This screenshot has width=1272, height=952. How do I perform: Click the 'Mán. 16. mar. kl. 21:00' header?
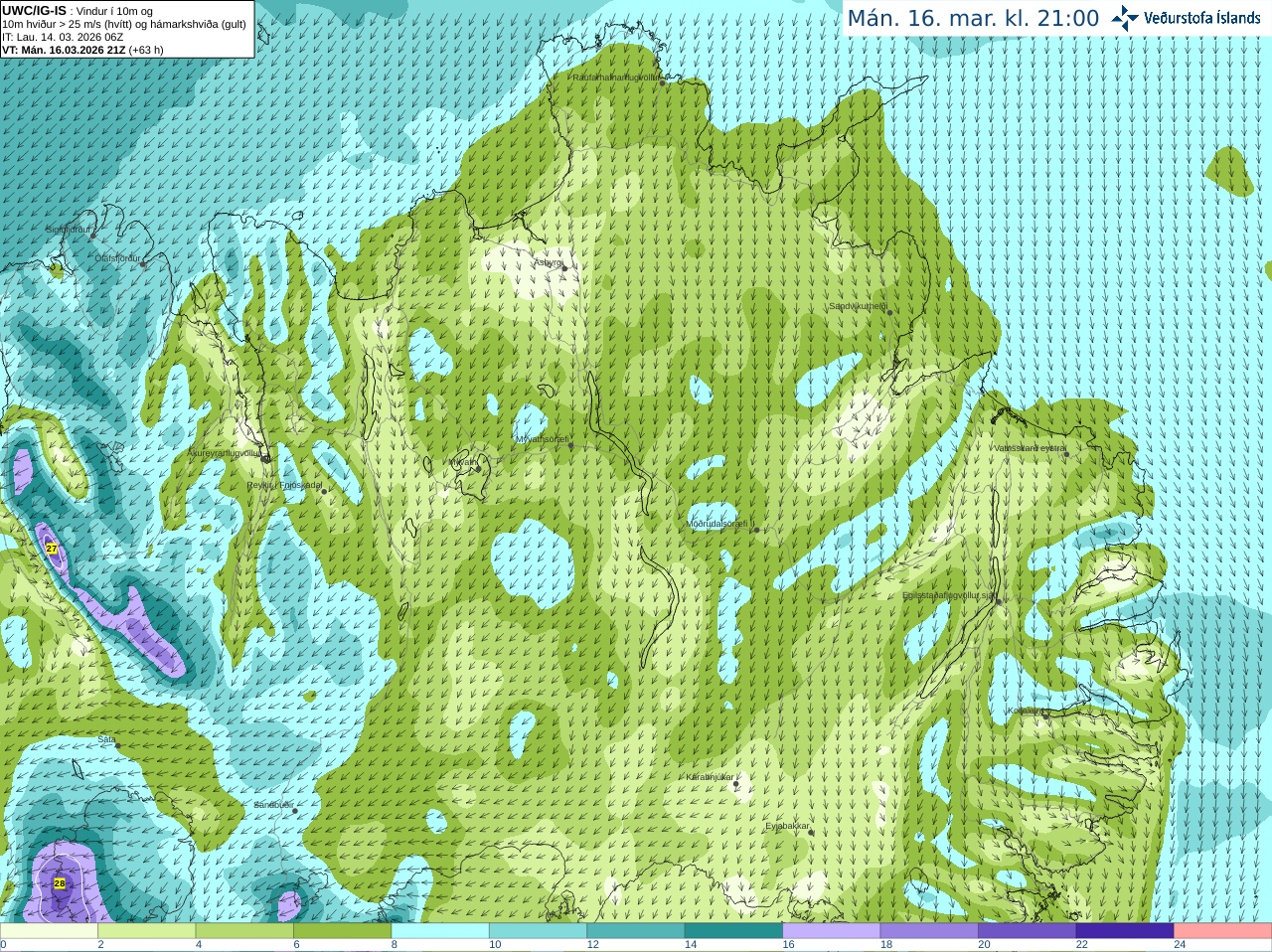coord(973,19)
